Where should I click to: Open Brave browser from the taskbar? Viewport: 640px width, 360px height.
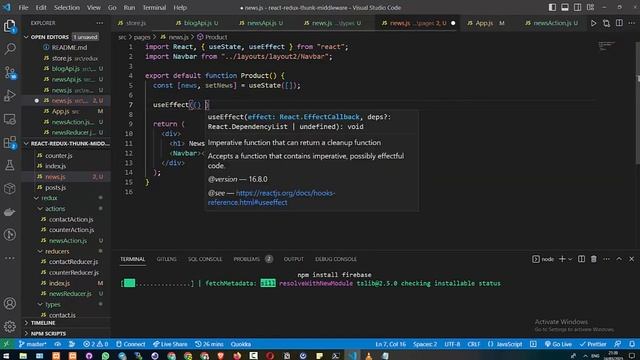pyautogui.click(x=221, y=356)
